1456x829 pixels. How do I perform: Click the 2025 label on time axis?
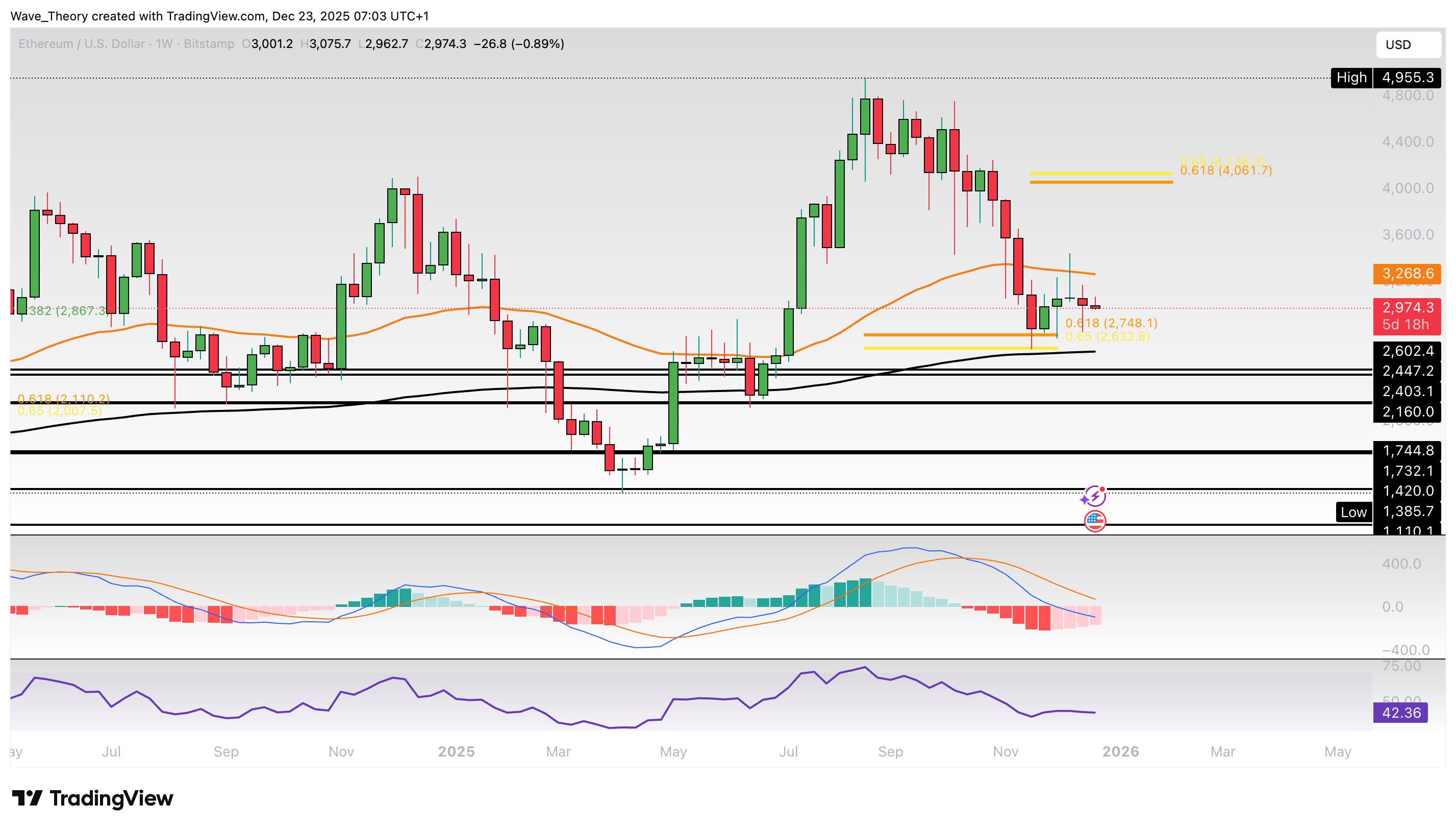[456, 751]
